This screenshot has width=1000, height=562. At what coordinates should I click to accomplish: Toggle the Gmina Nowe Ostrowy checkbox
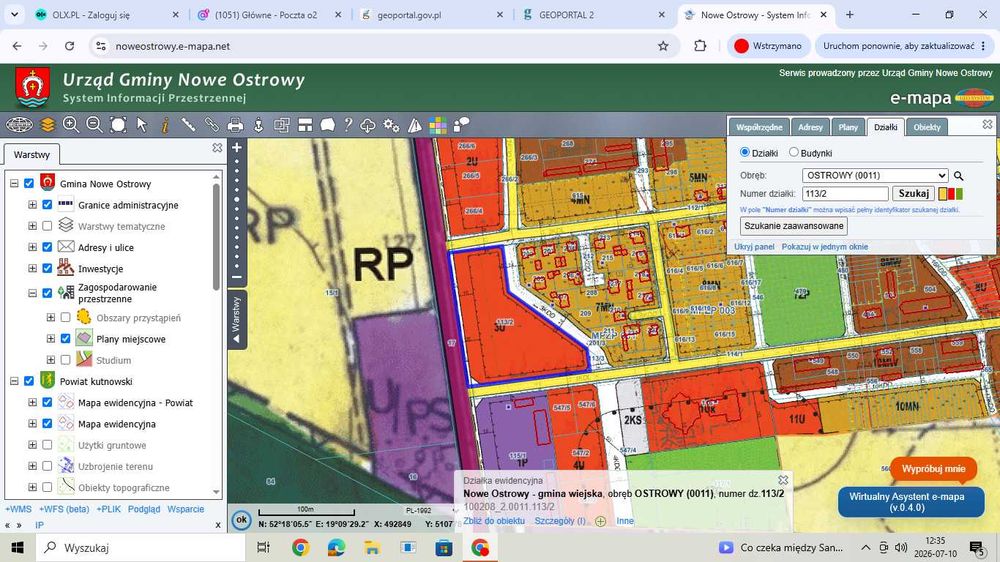click(x=29, y=184)
